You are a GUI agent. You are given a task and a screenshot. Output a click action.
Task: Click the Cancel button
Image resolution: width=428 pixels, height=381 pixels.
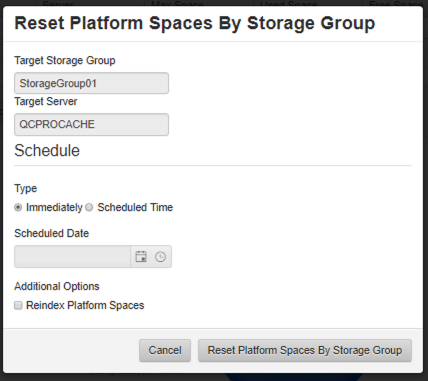tap(165, 350)
